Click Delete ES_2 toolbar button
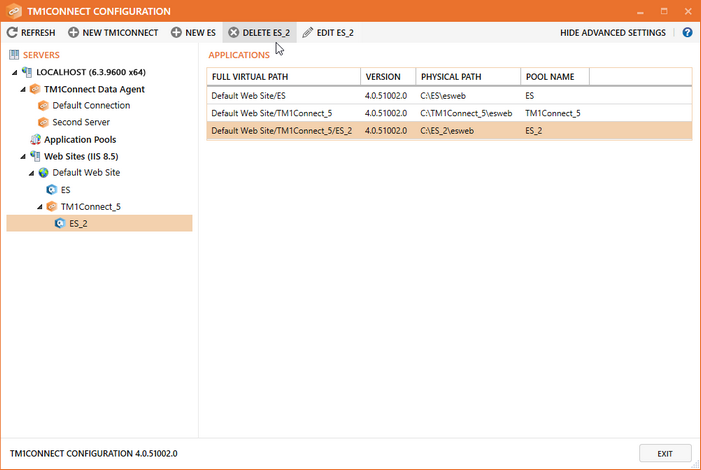Screen dimensions: 701x470 [259, 33]
